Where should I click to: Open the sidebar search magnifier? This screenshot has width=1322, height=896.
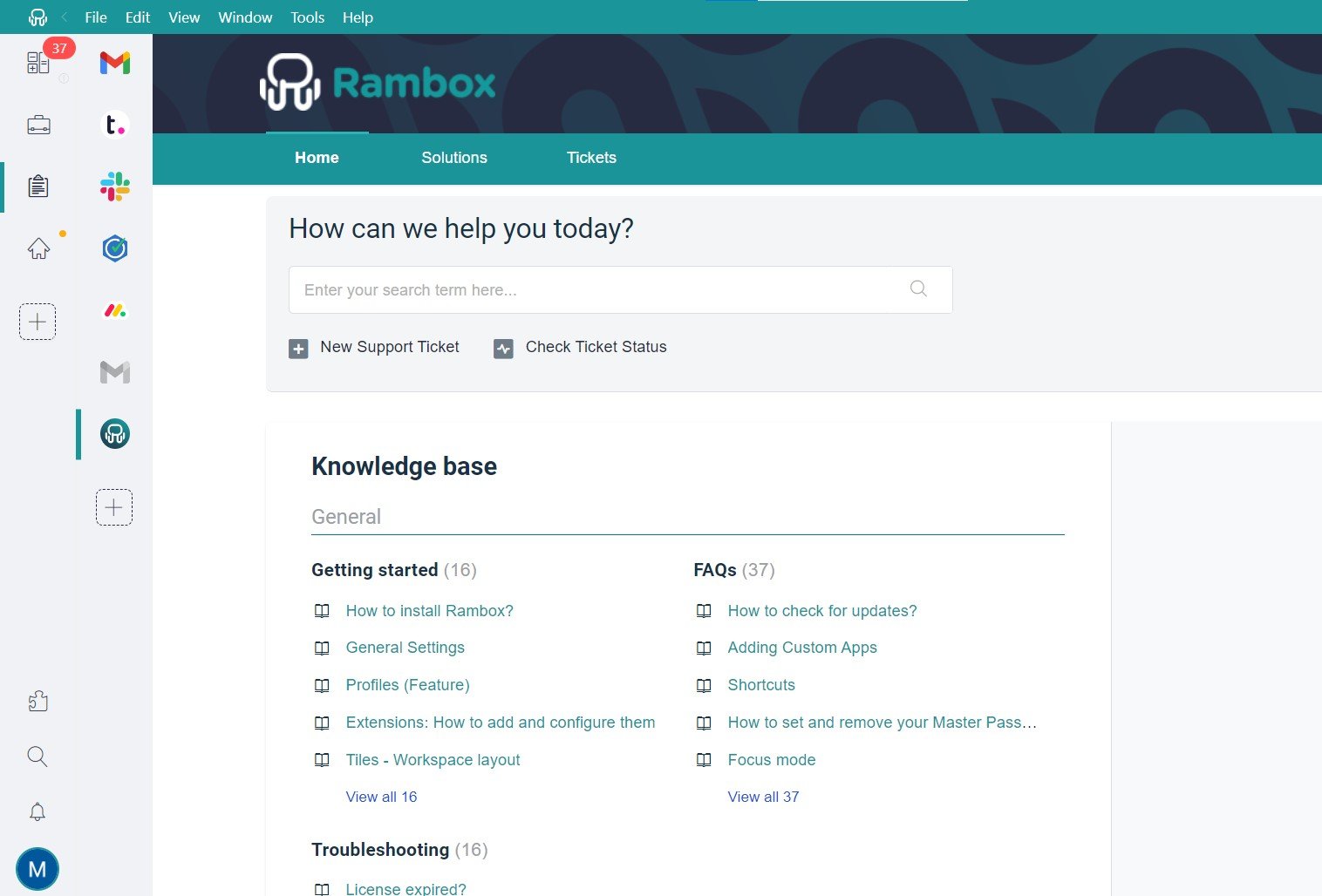37,757
